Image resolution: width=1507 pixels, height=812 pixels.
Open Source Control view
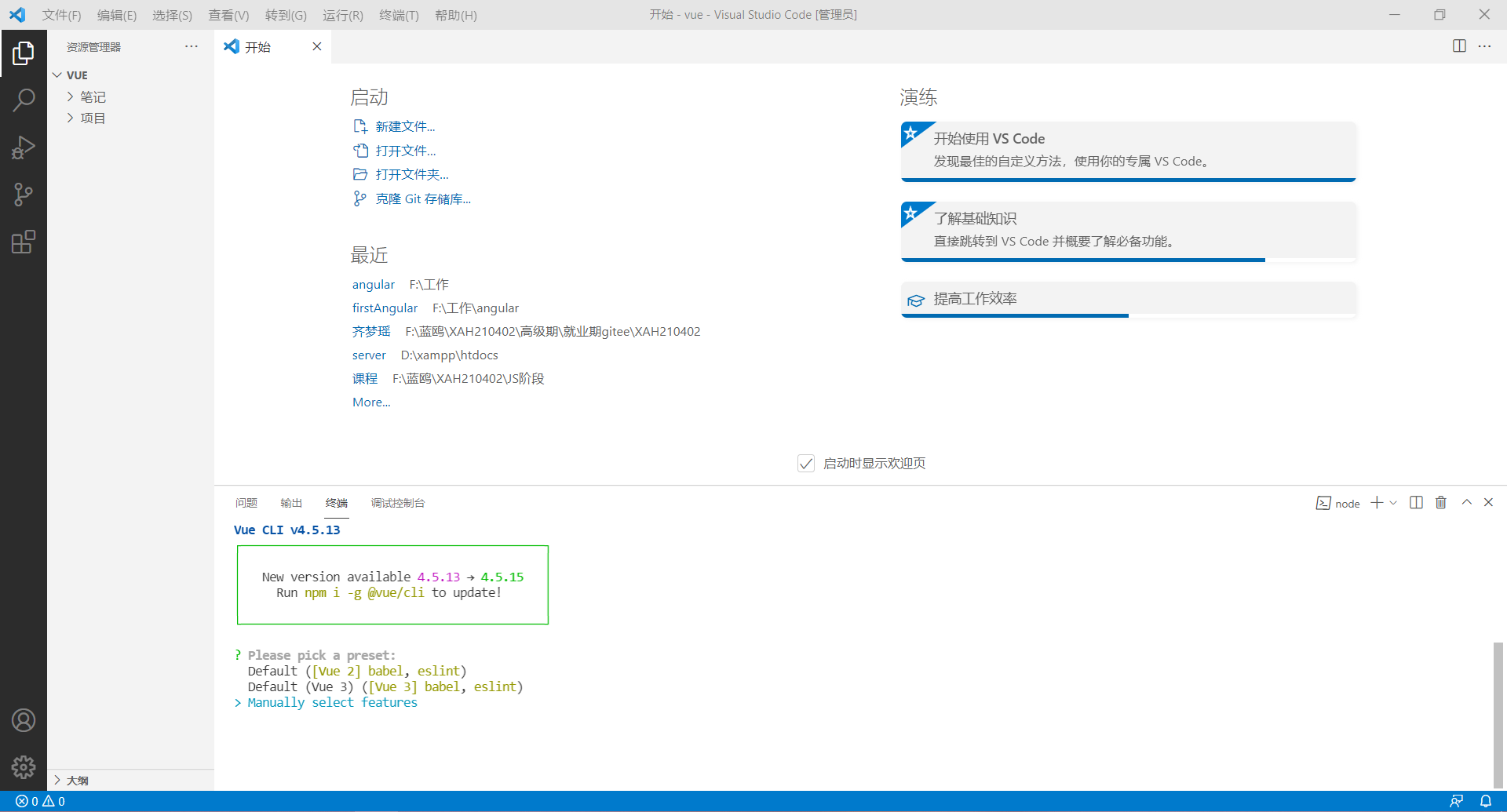click(24, 195)
